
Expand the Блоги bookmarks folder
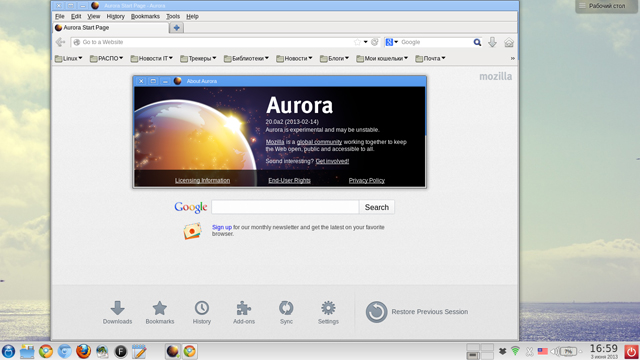334,59
